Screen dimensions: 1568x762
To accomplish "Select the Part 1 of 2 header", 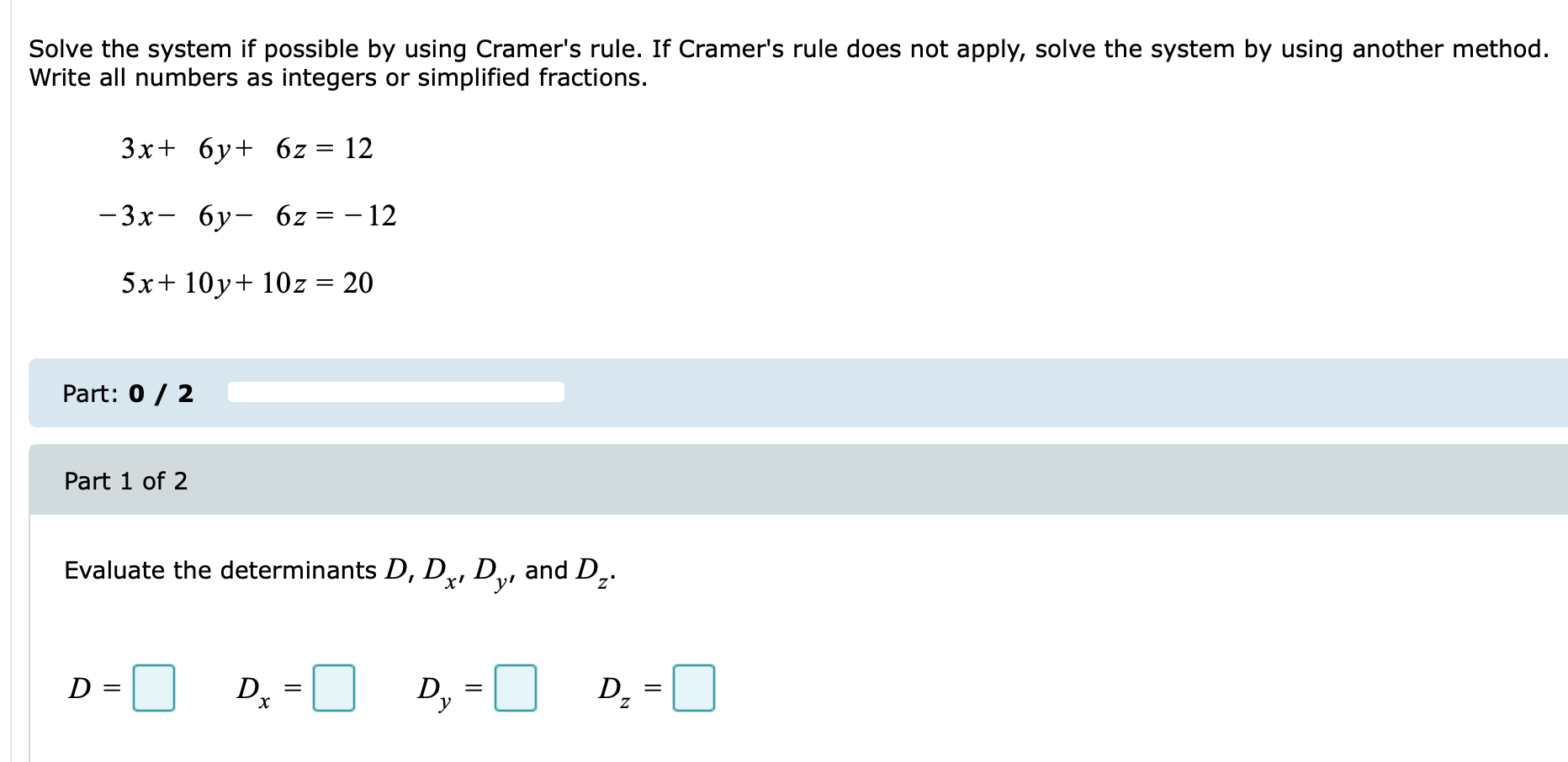I will click(124, 480).
